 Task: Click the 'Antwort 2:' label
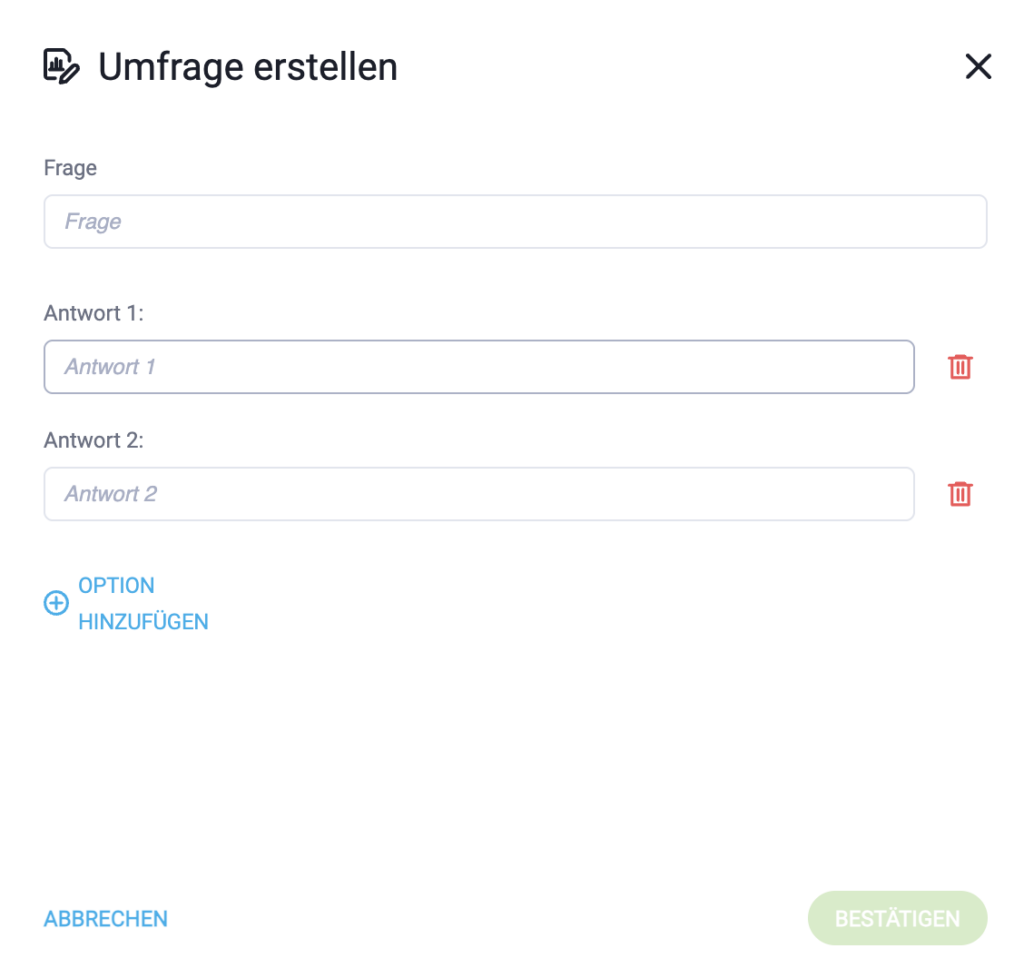pos(94,440)
